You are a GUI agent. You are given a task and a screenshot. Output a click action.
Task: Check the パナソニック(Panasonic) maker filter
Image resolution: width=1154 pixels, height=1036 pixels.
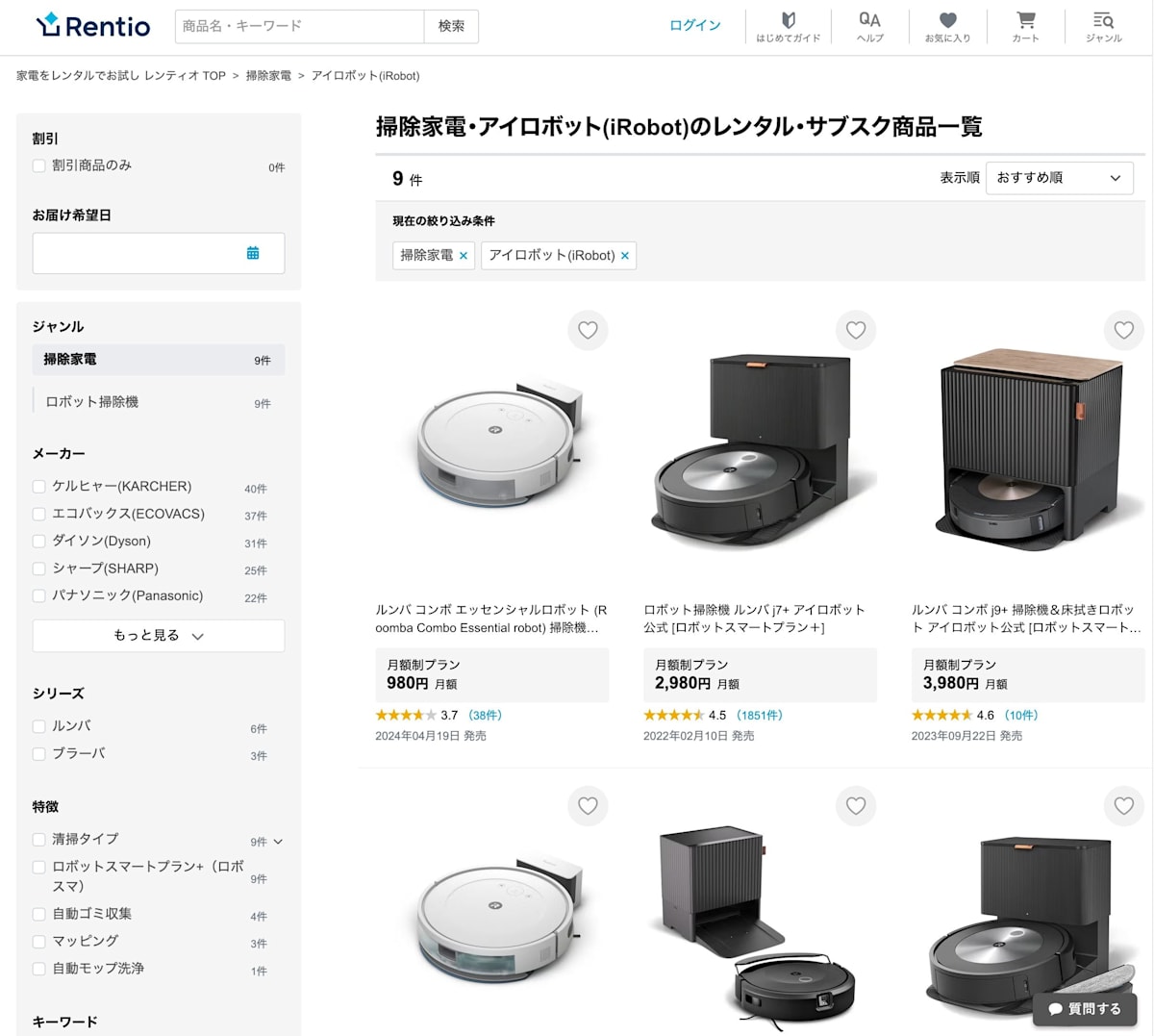(x=39, y=596)
